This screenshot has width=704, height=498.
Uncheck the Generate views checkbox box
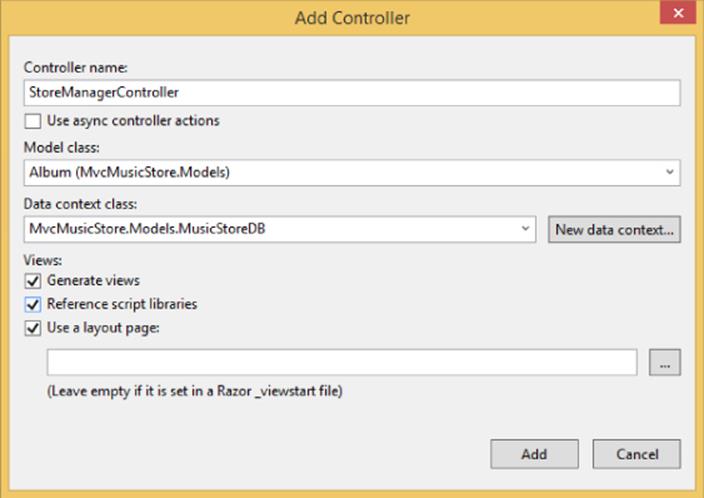pos(33,281)
